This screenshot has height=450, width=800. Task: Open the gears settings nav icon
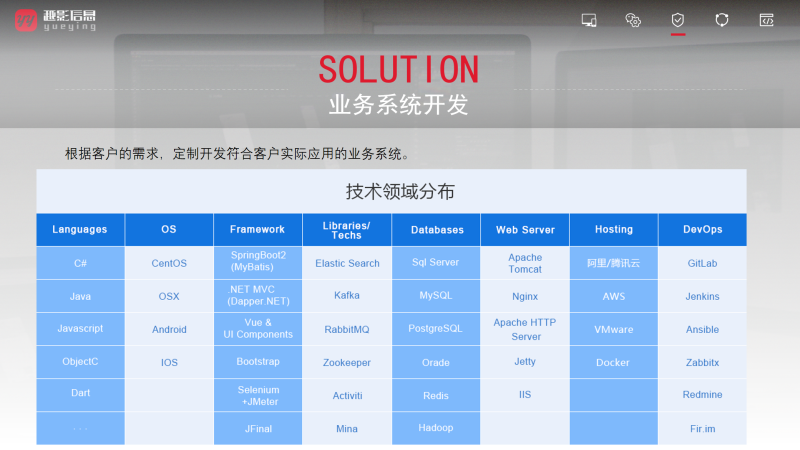coord(633,20)
